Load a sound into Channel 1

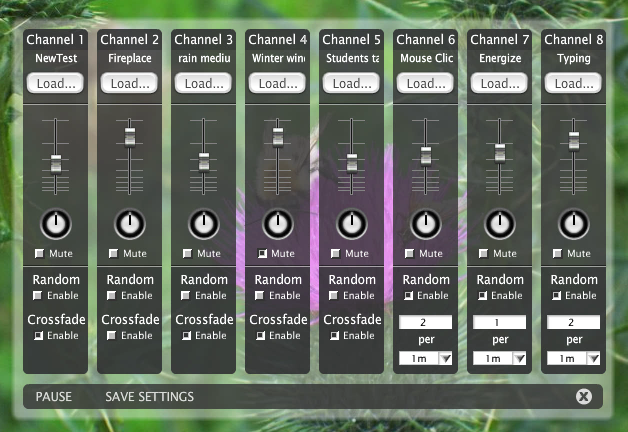55,83
